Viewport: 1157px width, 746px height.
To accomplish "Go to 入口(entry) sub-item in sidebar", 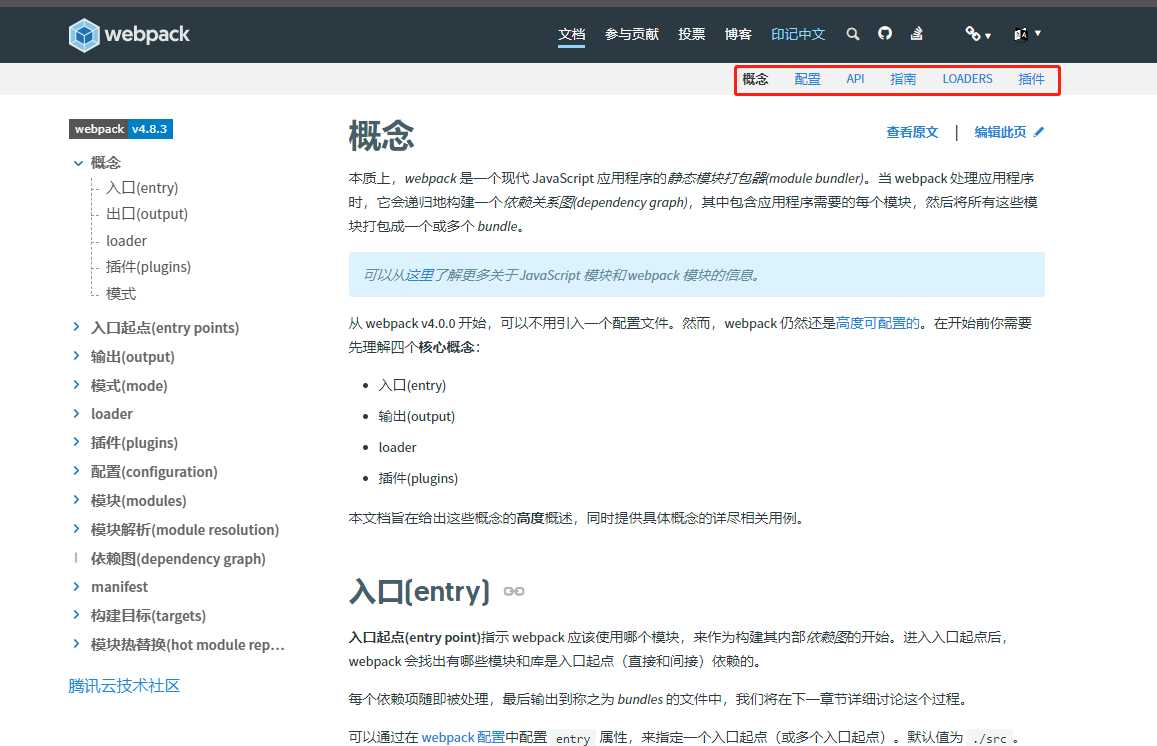I will click(x=142, y=188).
